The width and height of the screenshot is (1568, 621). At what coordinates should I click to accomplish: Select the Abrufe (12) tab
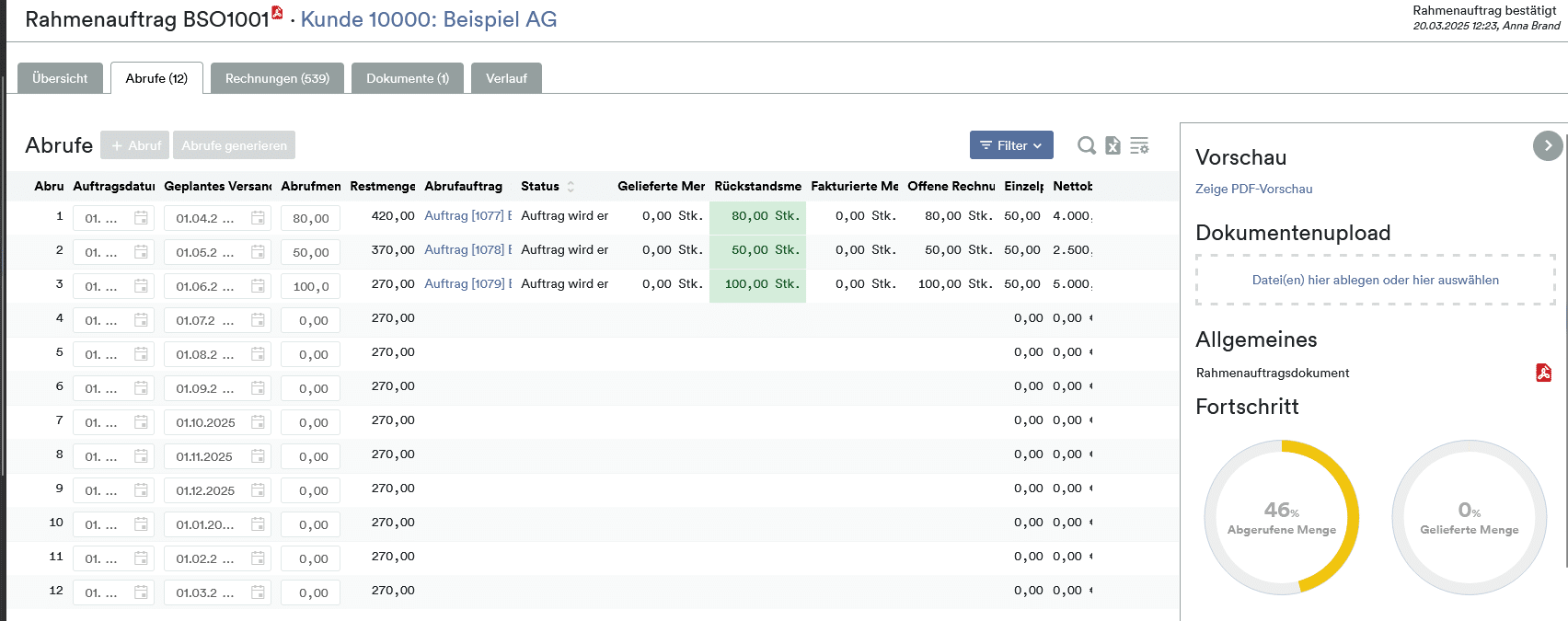click(156, 78)
